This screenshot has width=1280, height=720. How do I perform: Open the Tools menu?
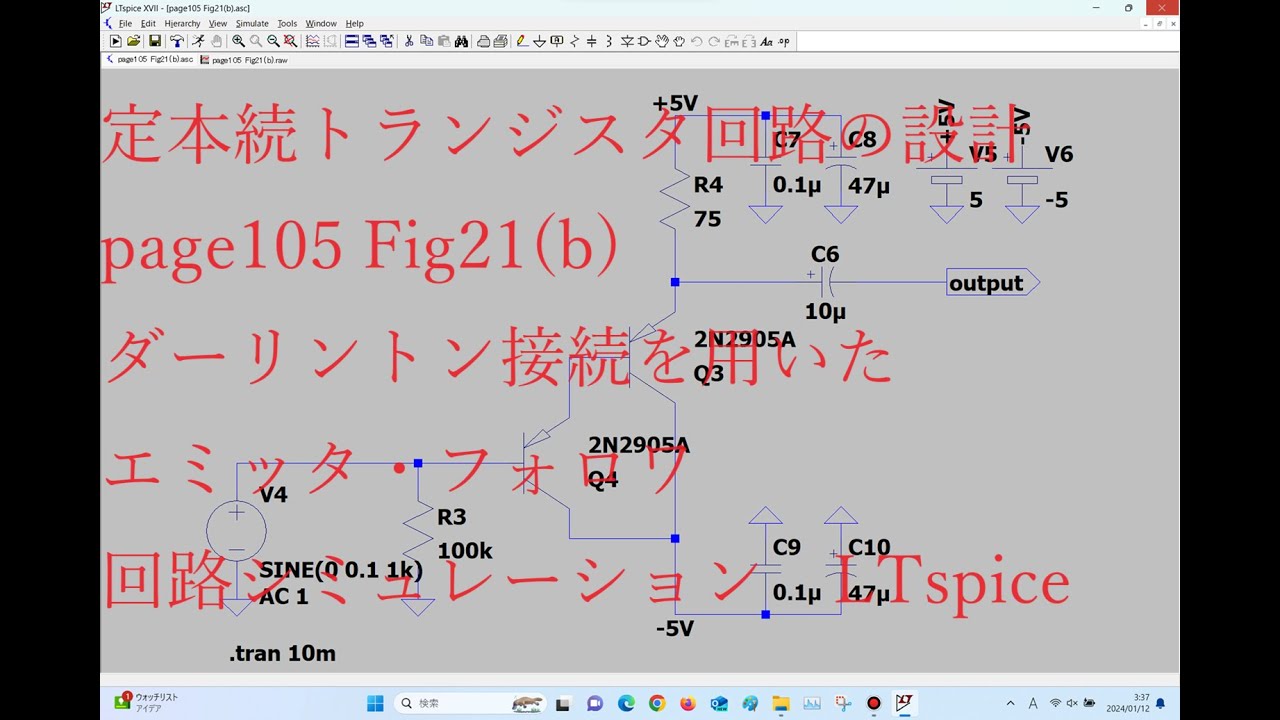pyautogui.click(x=287, y=23)
